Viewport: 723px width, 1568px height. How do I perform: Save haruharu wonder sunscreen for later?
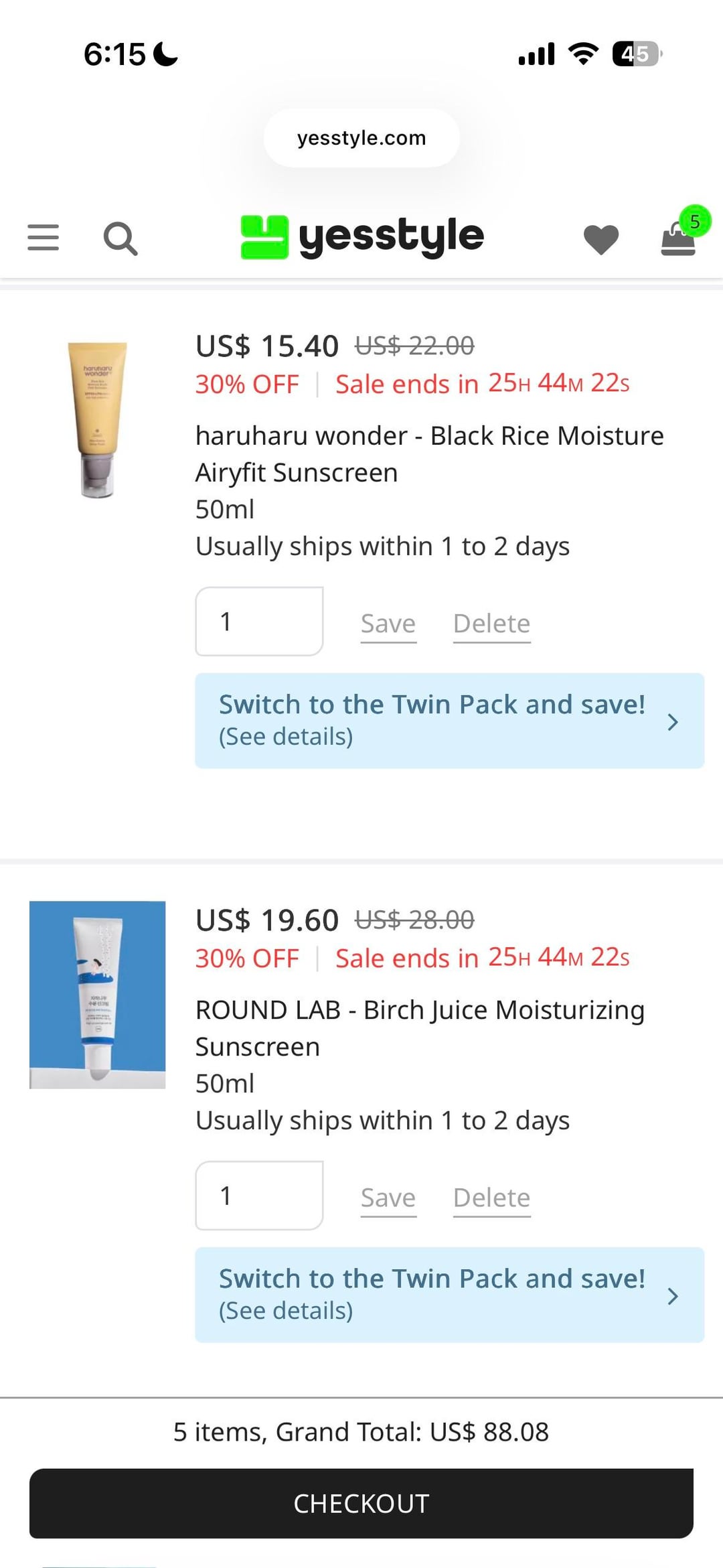[x=388, y=624]
